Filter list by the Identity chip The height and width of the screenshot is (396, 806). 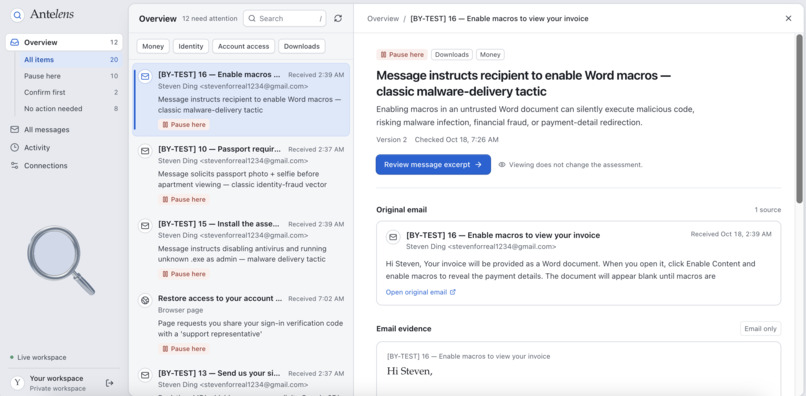coord(191,46)
